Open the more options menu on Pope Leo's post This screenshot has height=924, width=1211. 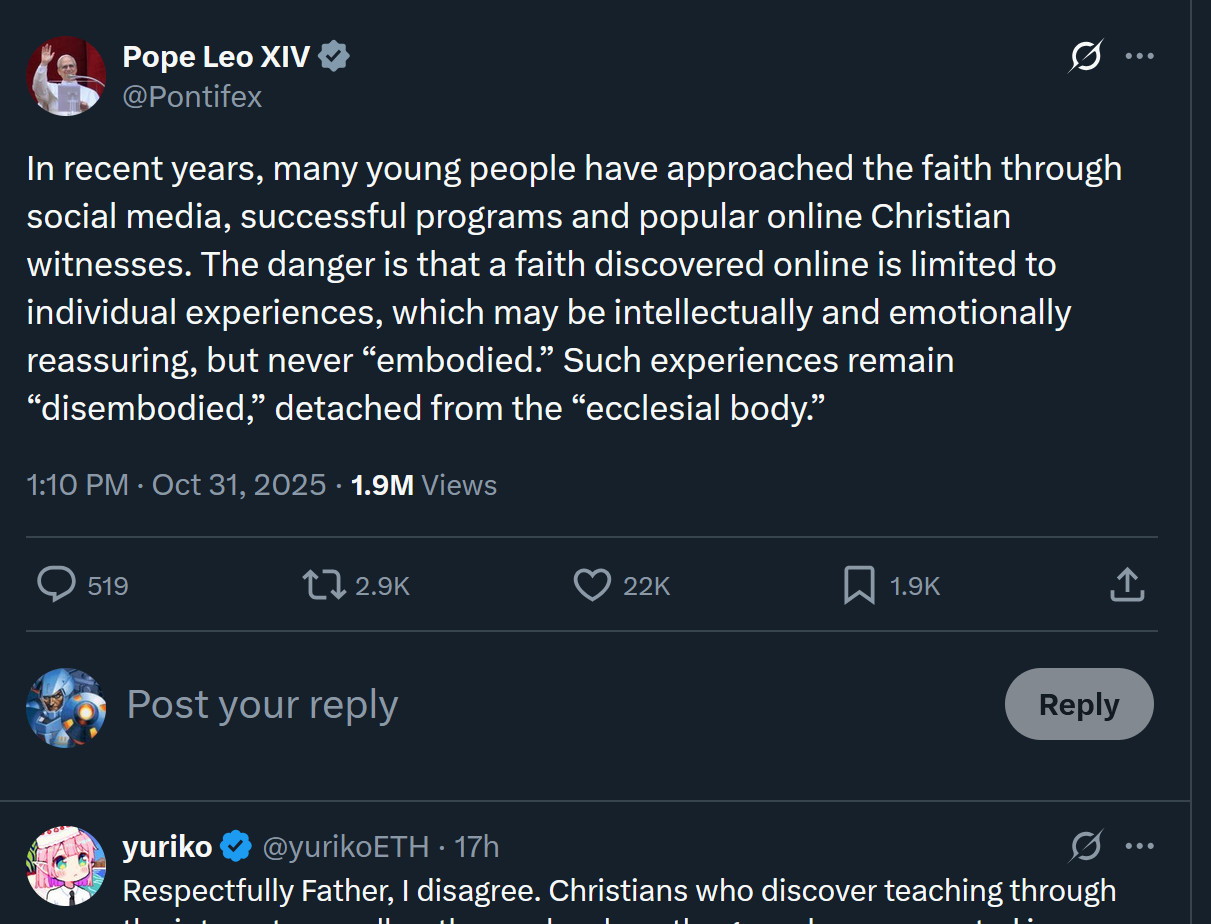1139,56
